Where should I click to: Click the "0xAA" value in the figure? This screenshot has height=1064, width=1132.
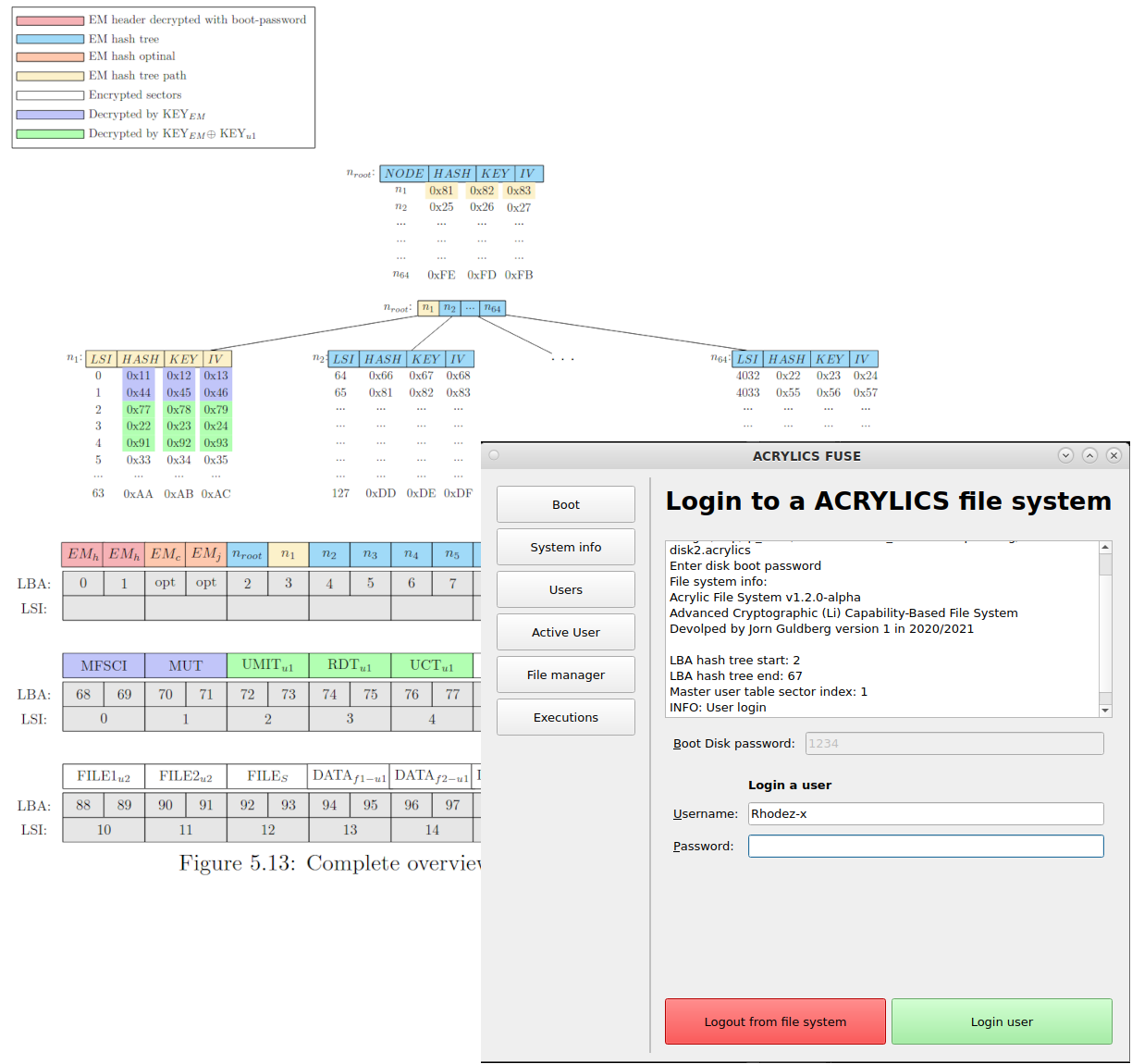pyautogui.click(x=138, y=494)
